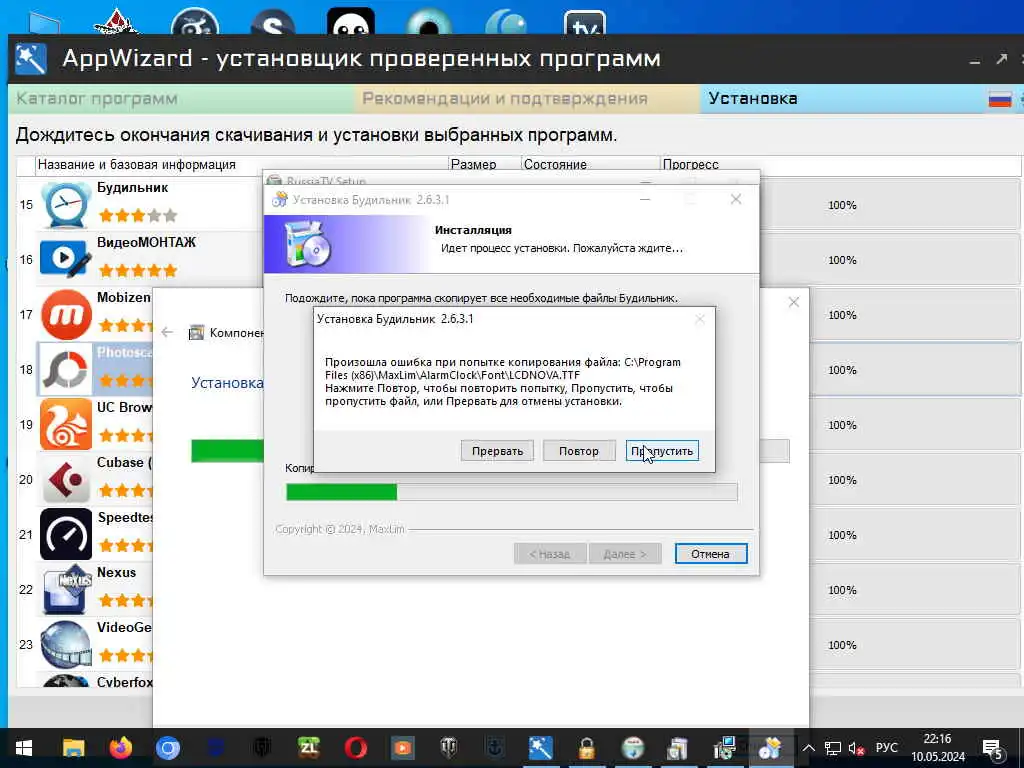Click the Размер column header
The image size is (1024, 768).
pyautogui.click(x=485, y=165)
